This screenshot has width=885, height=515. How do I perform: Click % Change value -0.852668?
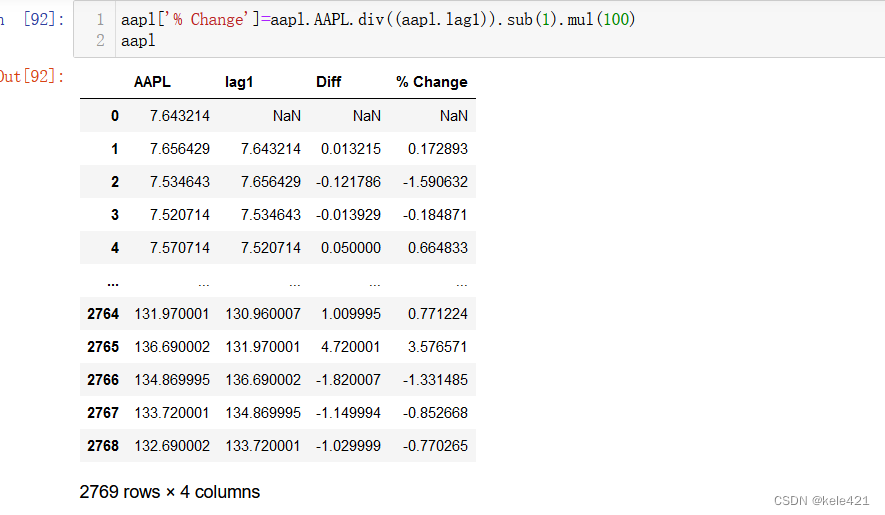tap(435, 413)
